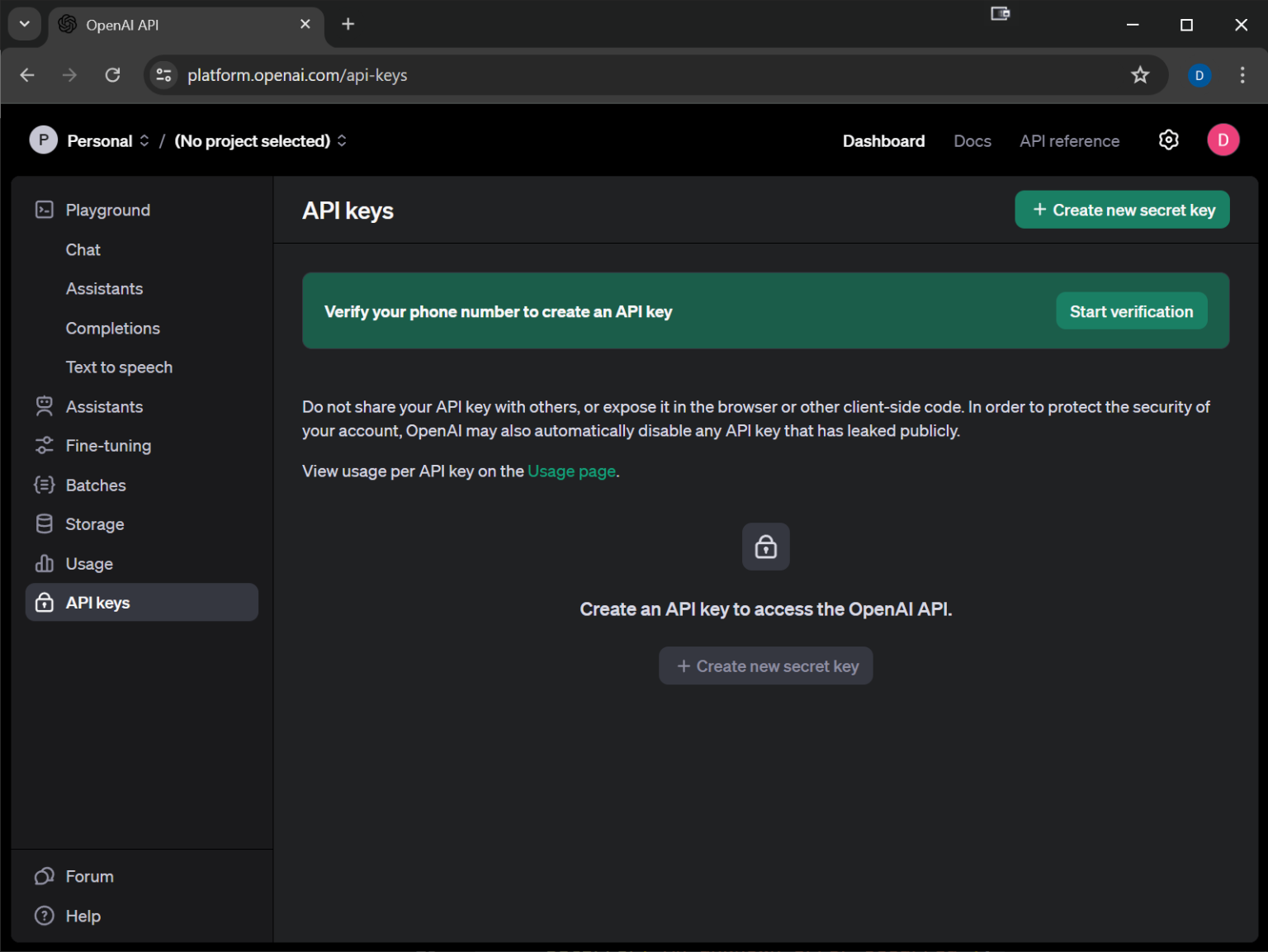Open the Forum link in sidebar
Viewport: 1268px width, 952px height.
(x=89, y=876)
